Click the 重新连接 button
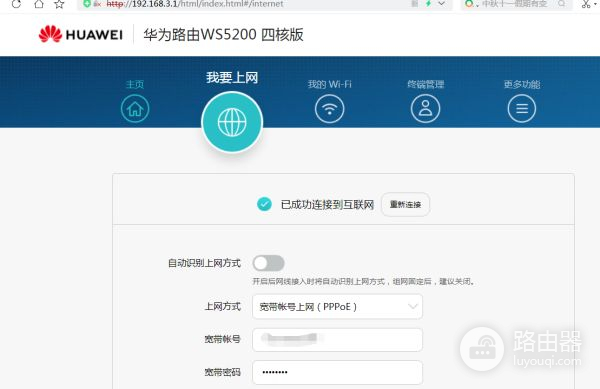The width and height of the screenshot is (600, 389). [406, 205]
